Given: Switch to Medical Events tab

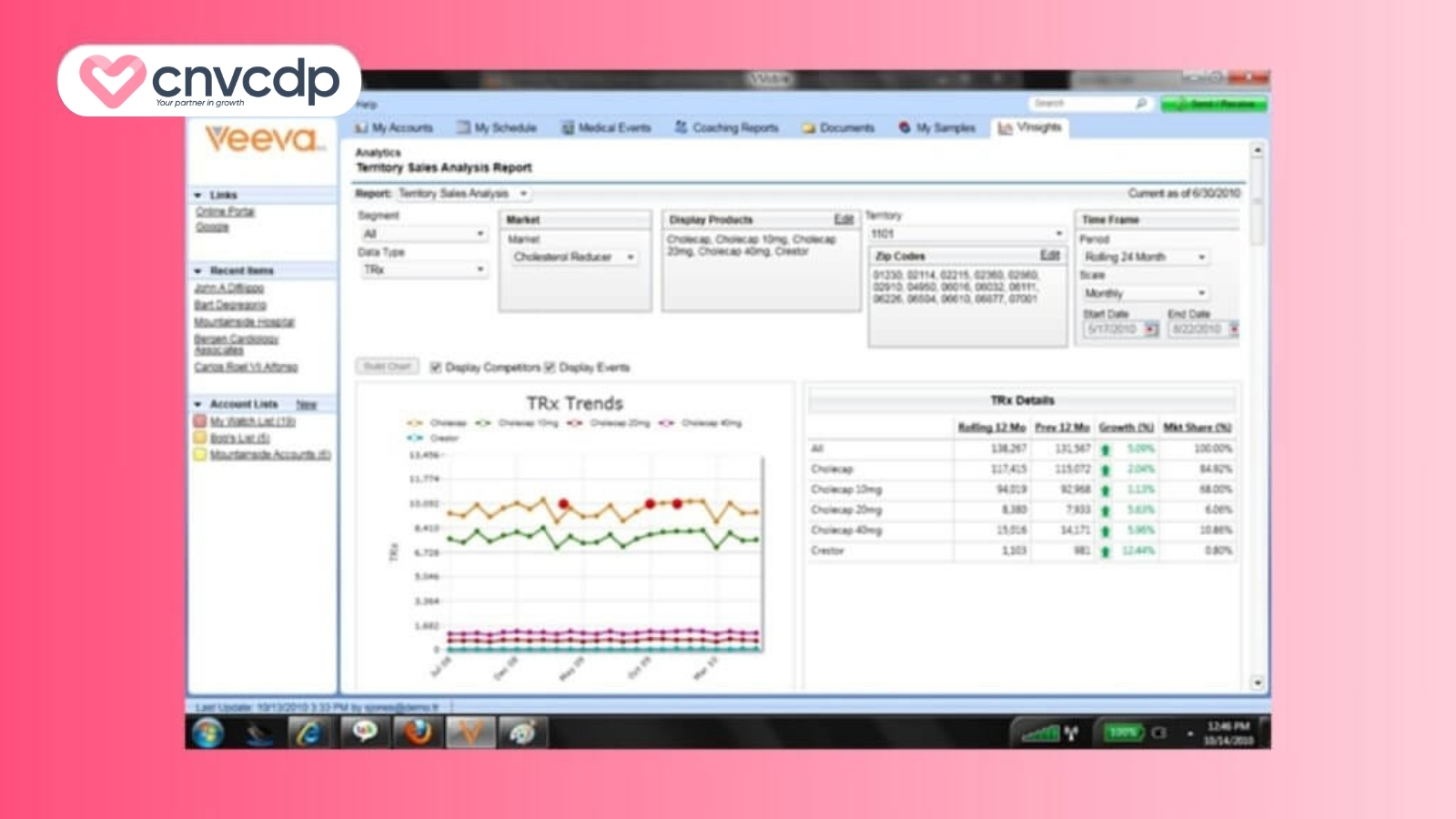Looking at the screenshot, I should (x=606, y=128).
